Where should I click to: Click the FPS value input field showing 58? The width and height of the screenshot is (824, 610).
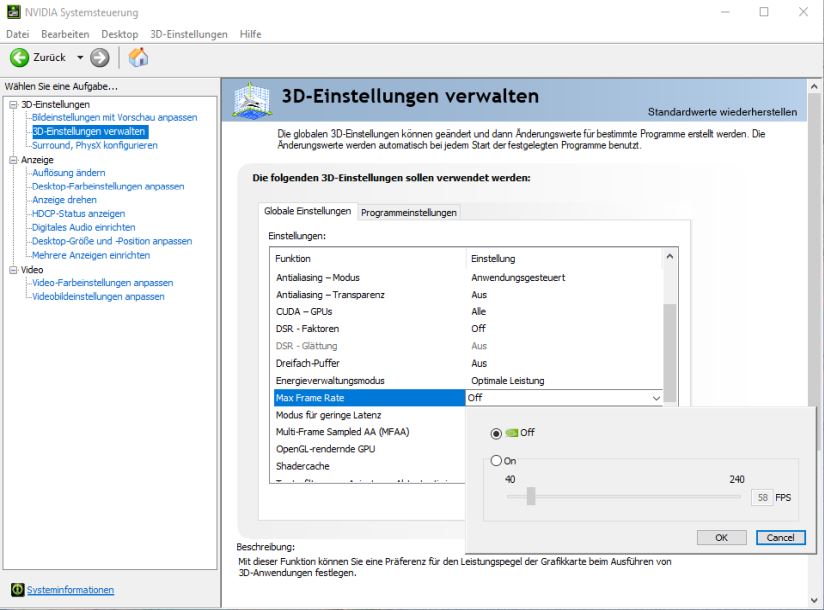[x=762, y=497]
